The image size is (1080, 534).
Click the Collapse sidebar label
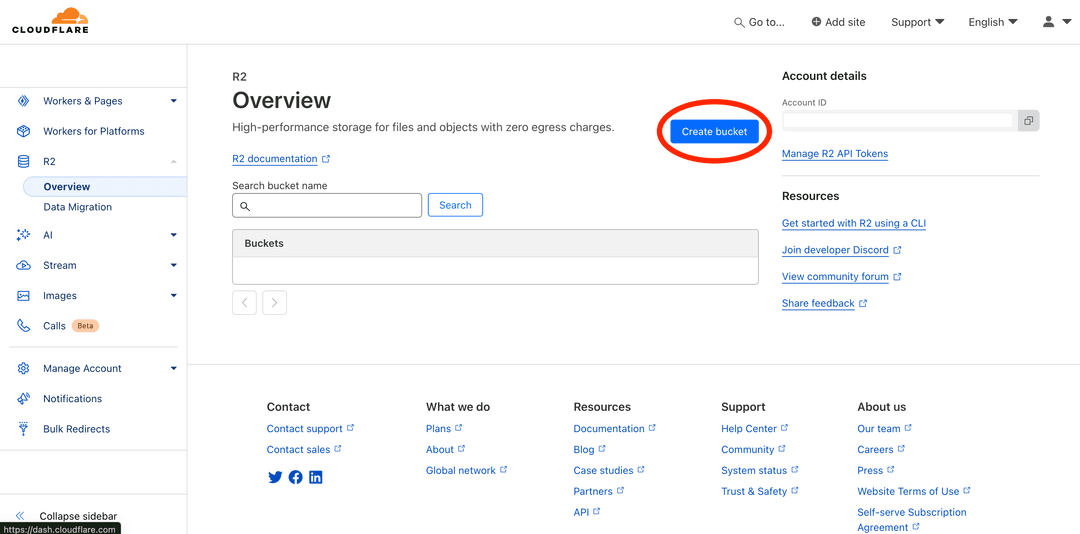pos(78,516)
